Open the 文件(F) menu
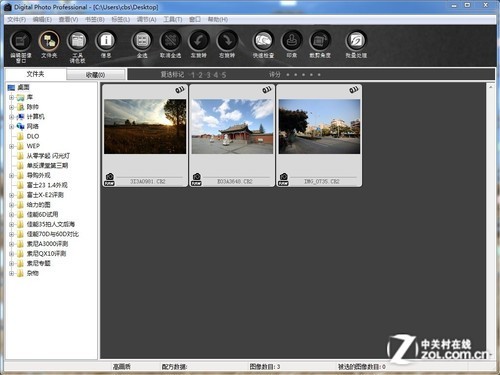Image resolution: width=500 pixels, height=375 pixels. (17, 19)
